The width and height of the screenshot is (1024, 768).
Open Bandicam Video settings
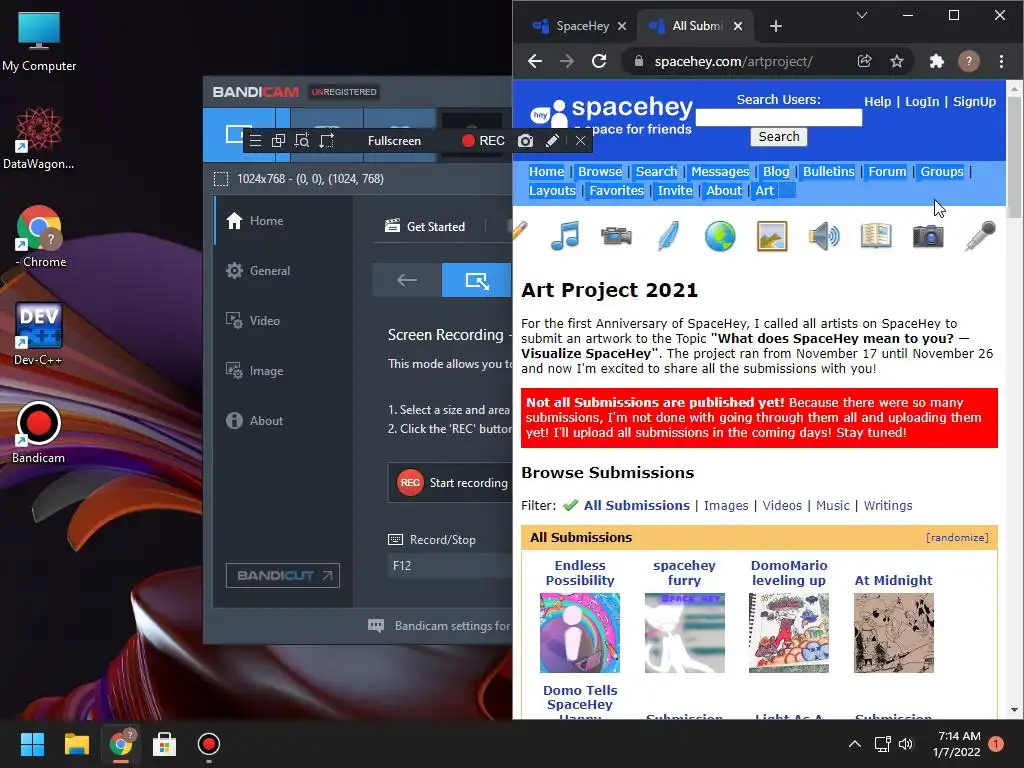(x=253, y=321)
